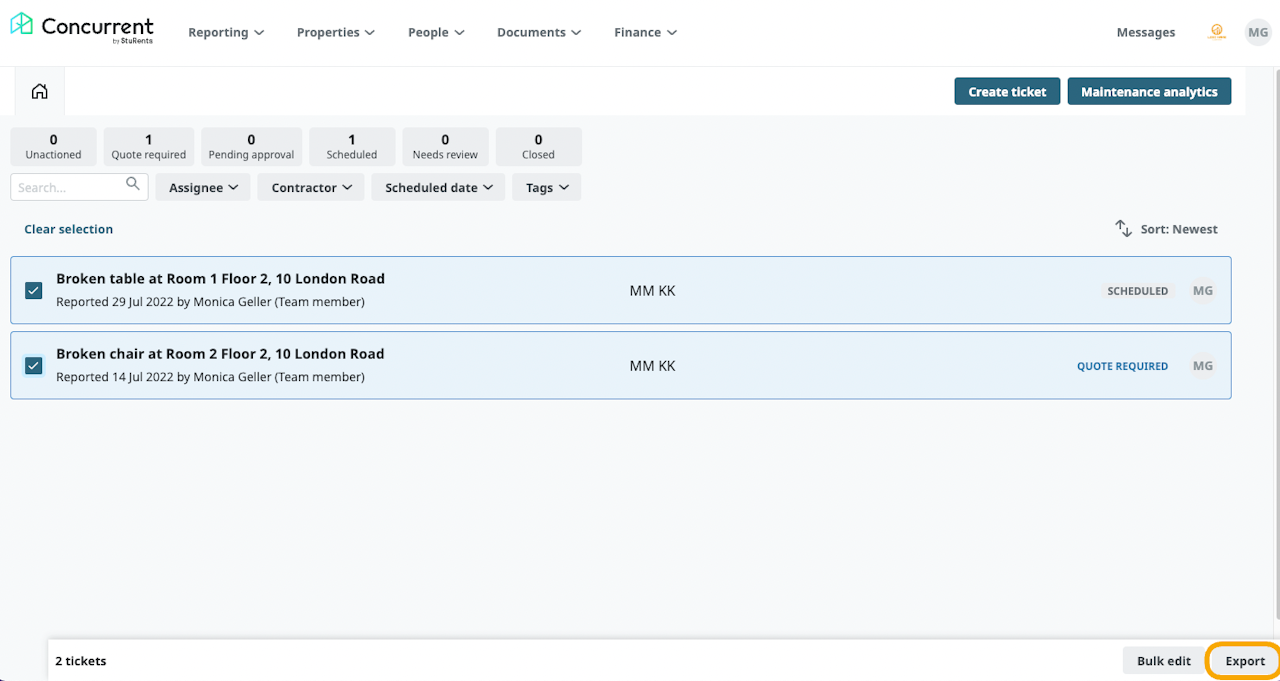Uncheck the Broken table ticket checkbox
1280x681 pixels.
coord(34,291)
